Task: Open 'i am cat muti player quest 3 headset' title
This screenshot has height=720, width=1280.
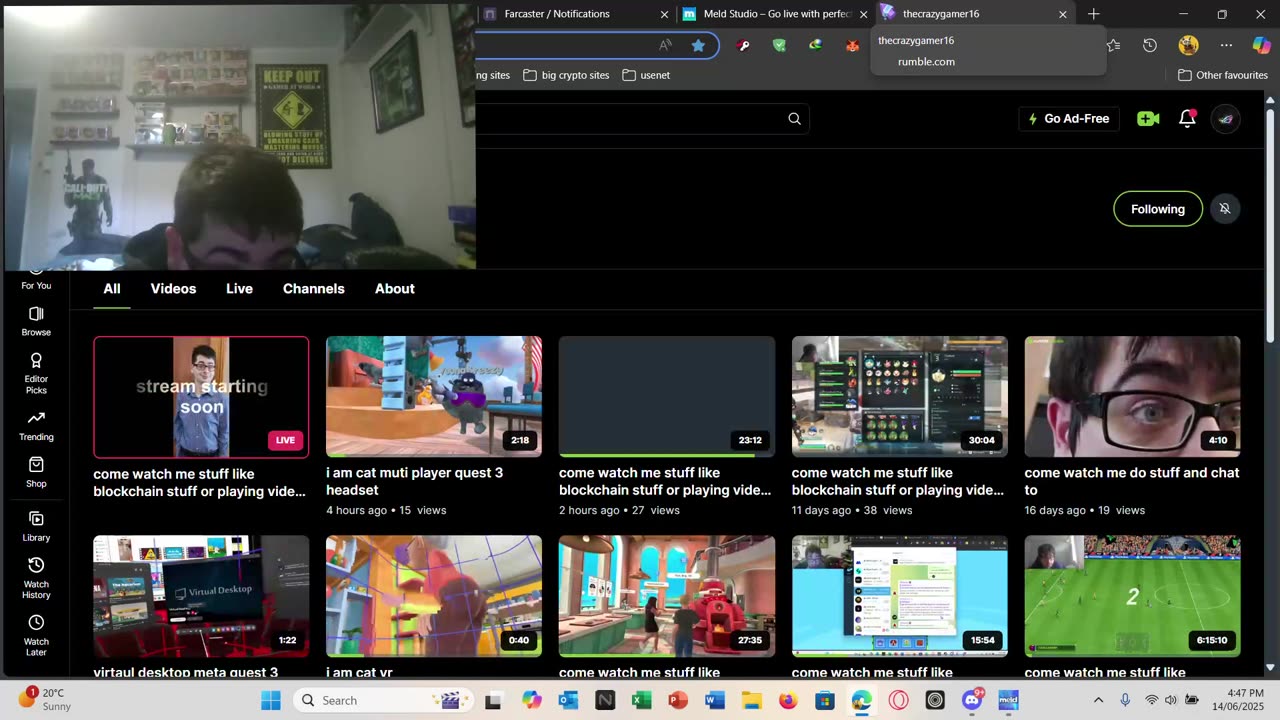Action: click(414, 481)
